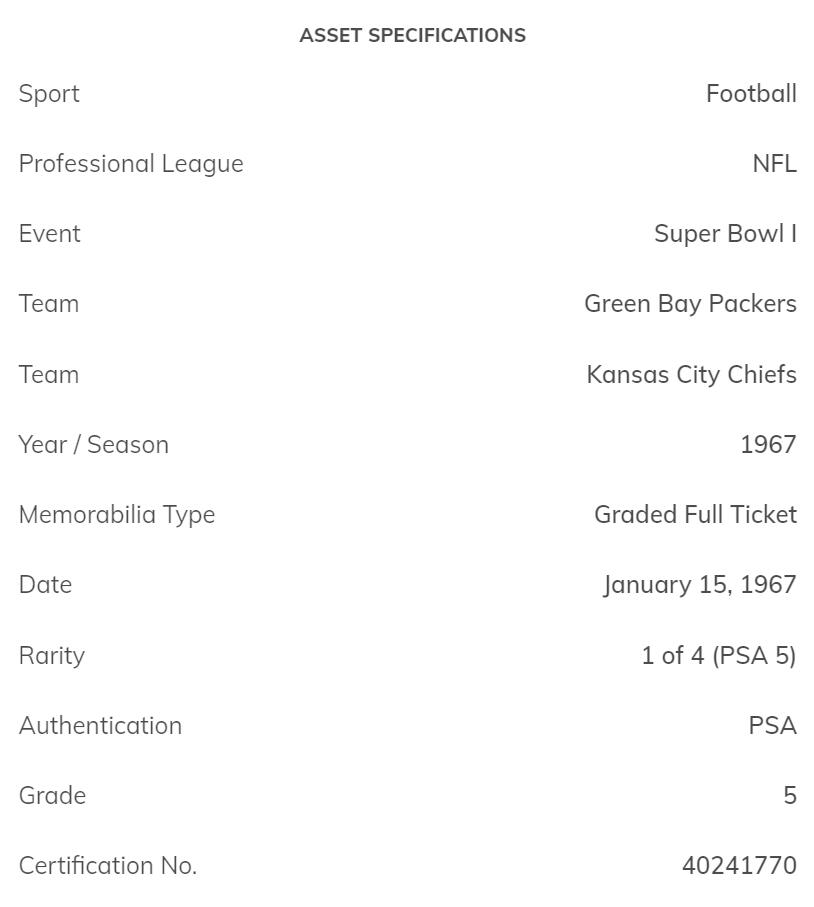The height and width of the screenshot is (907, 814).
Task: Click the Asset Specifications heading
Action: 412,35
